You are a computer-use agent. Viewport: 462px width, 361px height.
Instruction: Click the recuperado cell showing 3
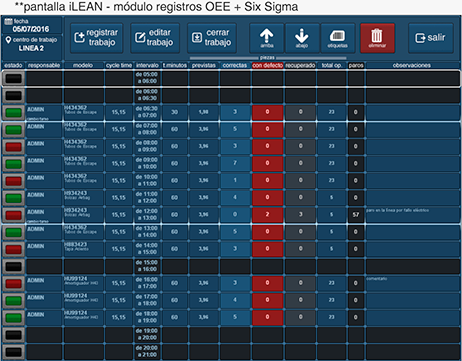tap(300, 215)
